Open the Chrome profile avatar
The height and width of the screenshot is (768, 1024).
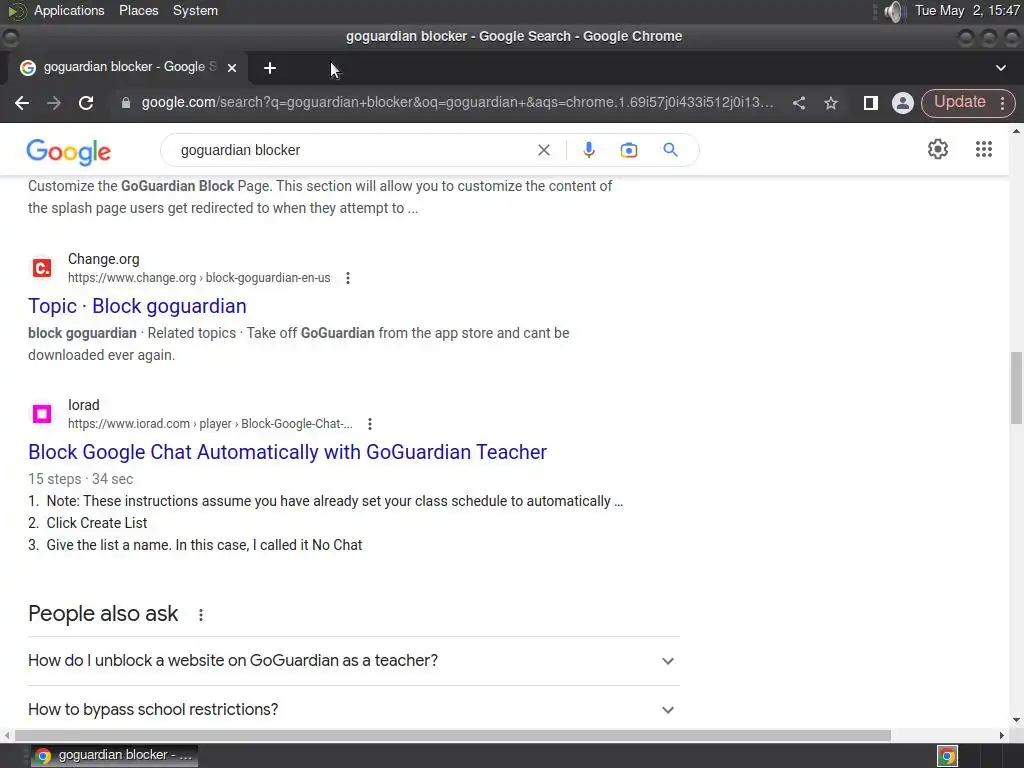(x=903, y=103)
